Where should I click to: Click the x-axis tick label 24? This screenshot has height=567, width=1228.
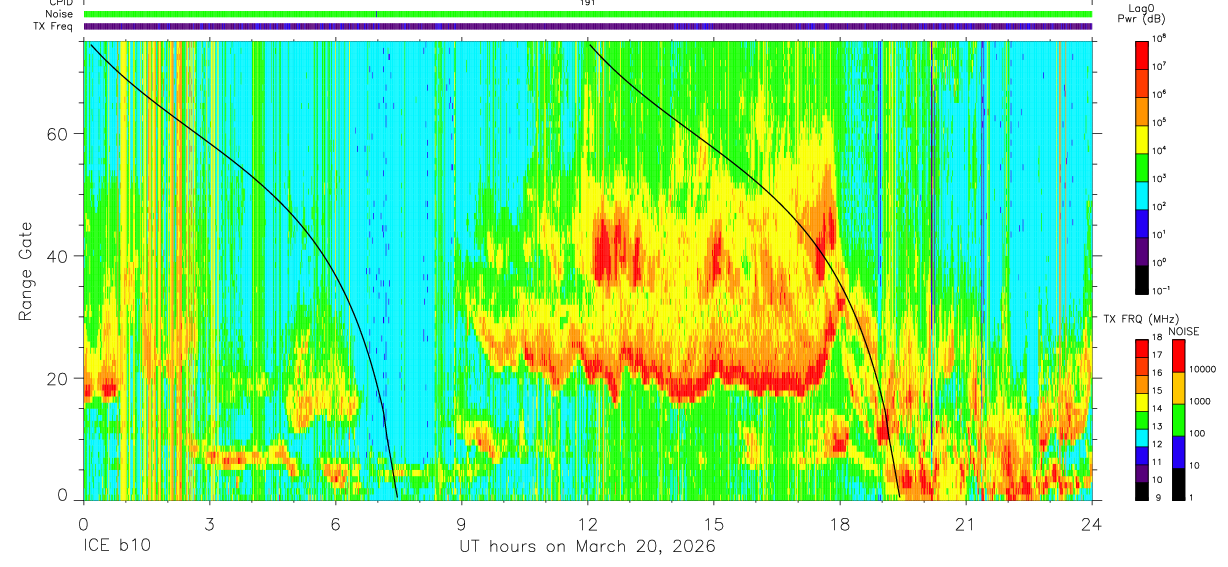pyautogui.click(x=1092, y=523)
